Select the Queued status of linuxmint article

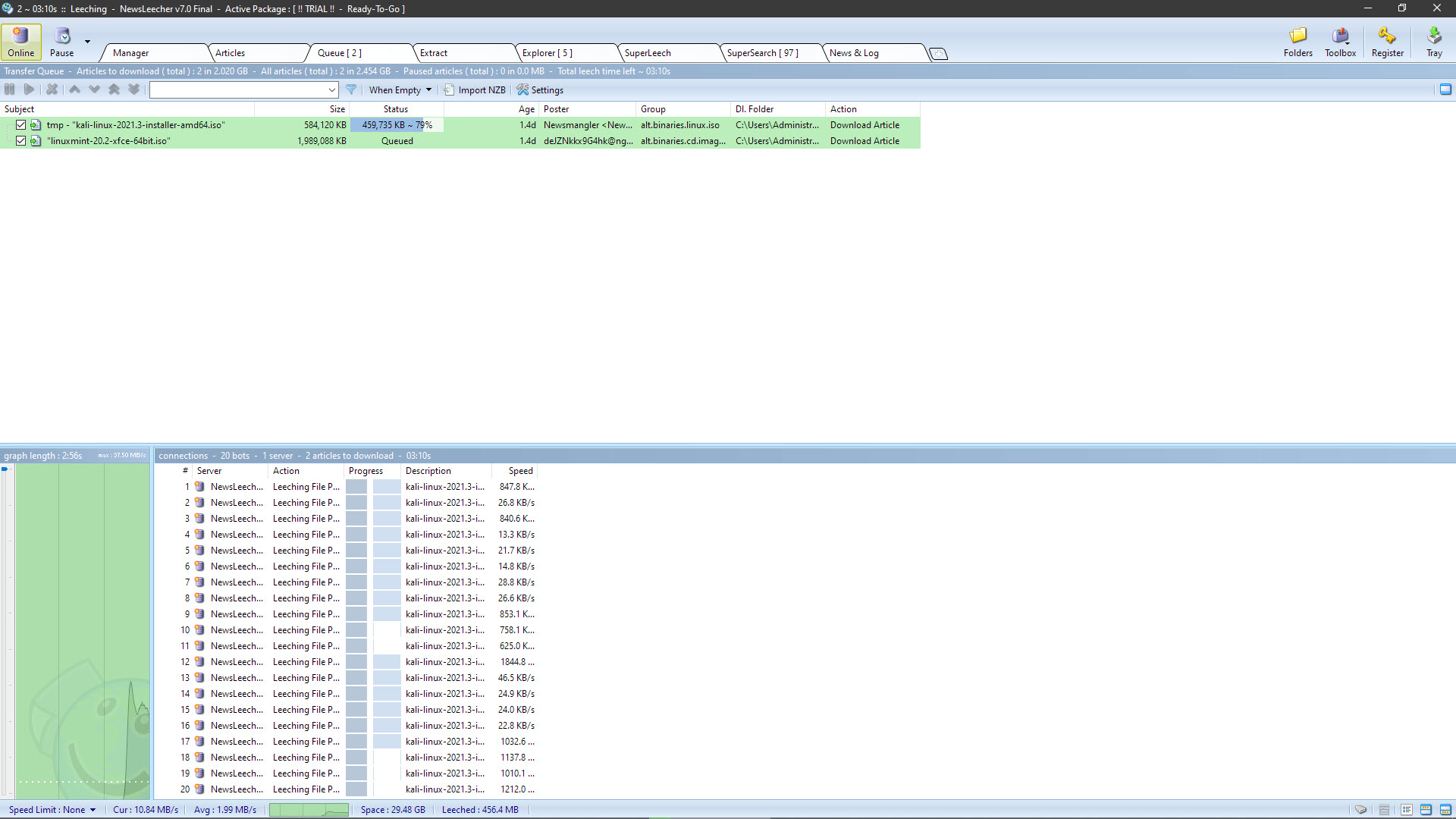[x=397, y=141]
